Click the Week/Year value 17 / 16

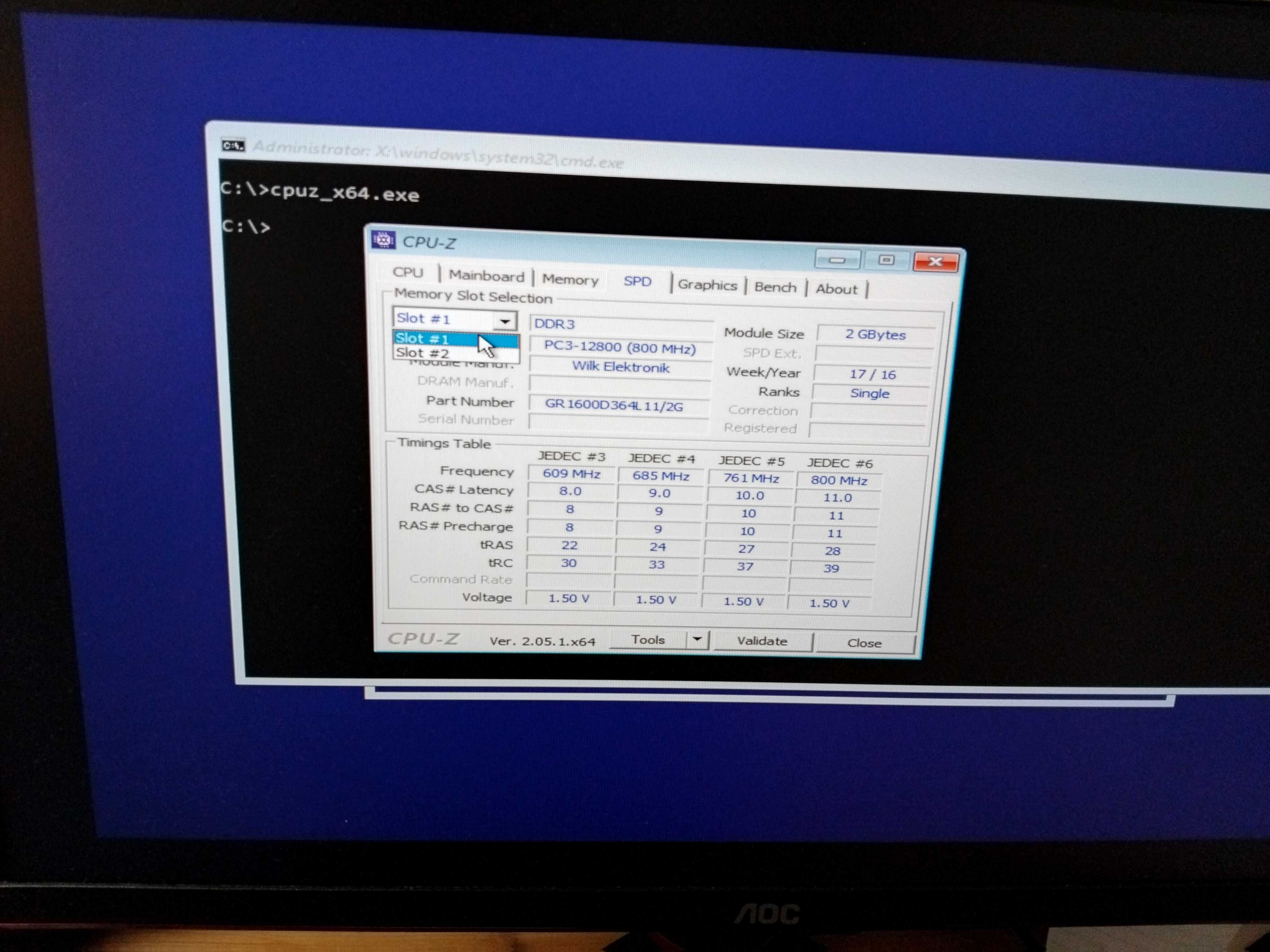click(x=872, y=375)
